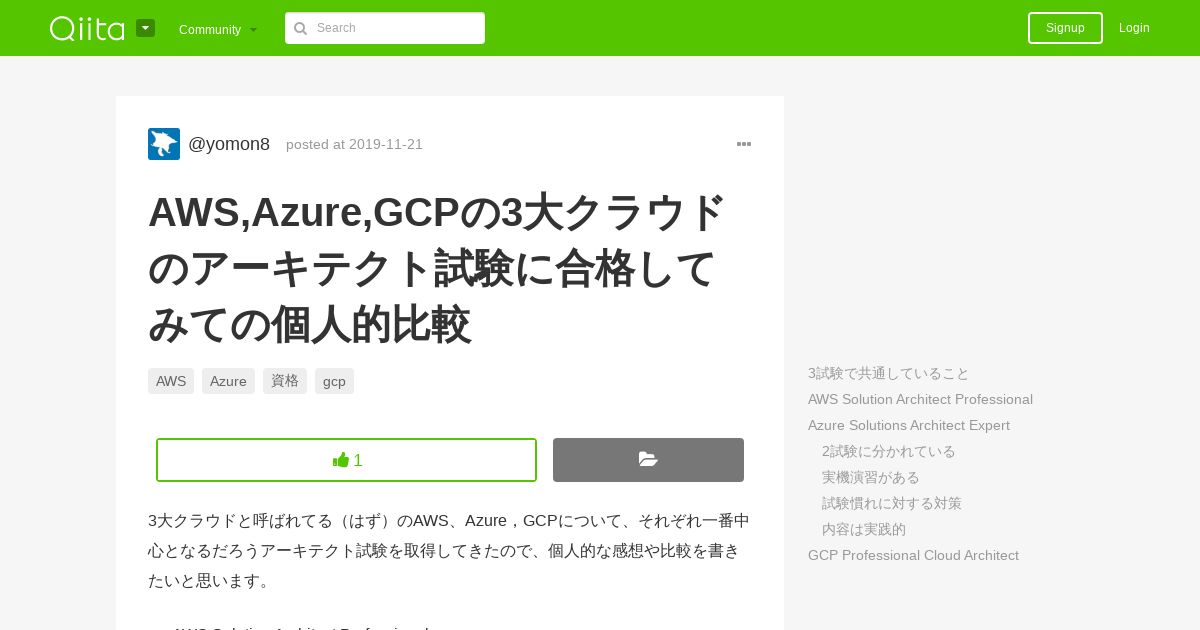Open the article options ellipsis menu
The width and height of the screenshot is (1200, 630).
744,144
